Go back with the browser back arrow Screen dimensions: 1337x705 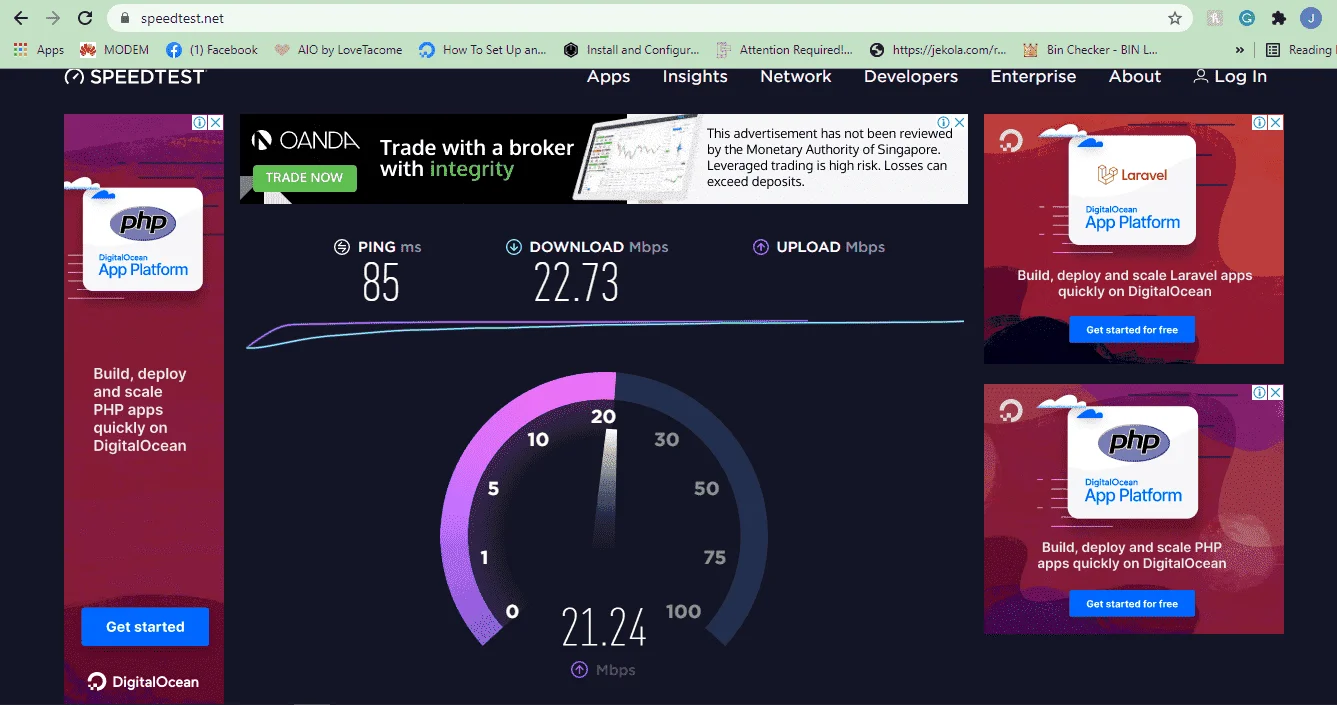tap(20, 18)
